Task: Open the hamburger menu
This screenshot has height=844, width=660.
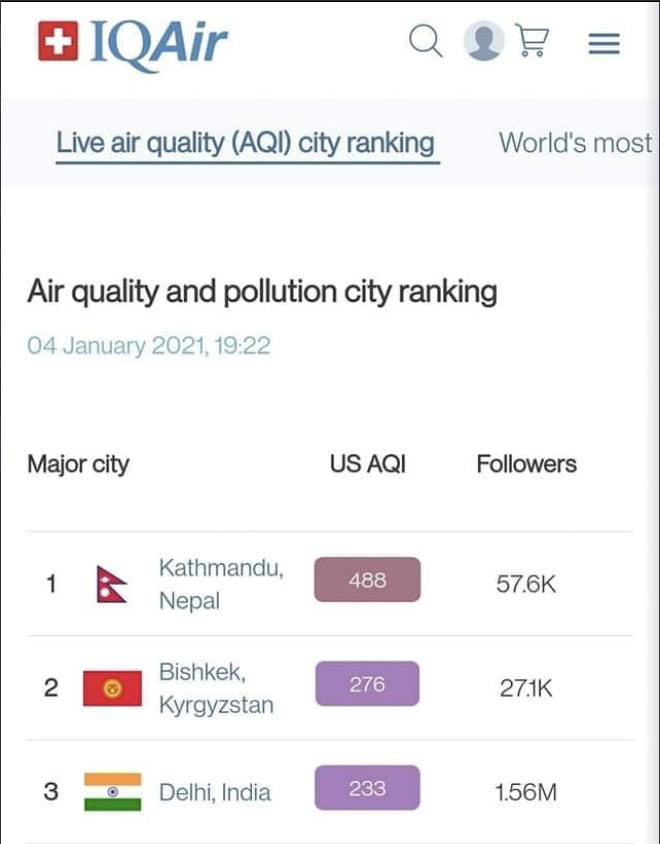Action: pyautogui.click(x=604, y=43)
